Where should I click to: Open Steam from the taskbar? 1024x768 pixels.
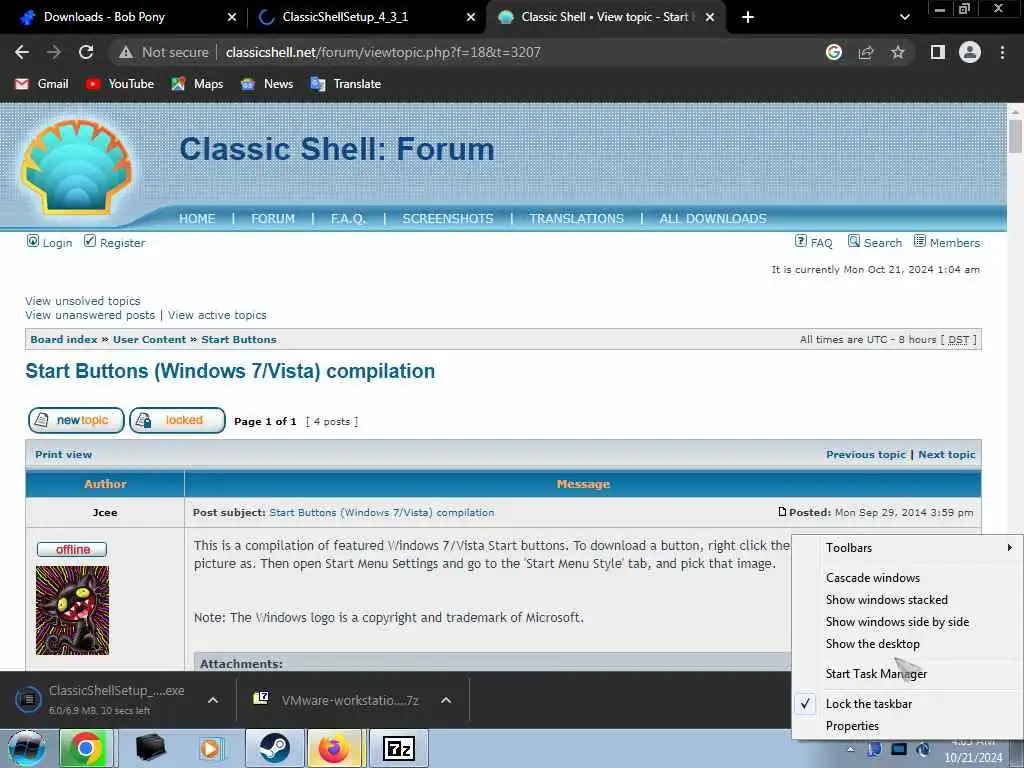[x=274, y=748]
